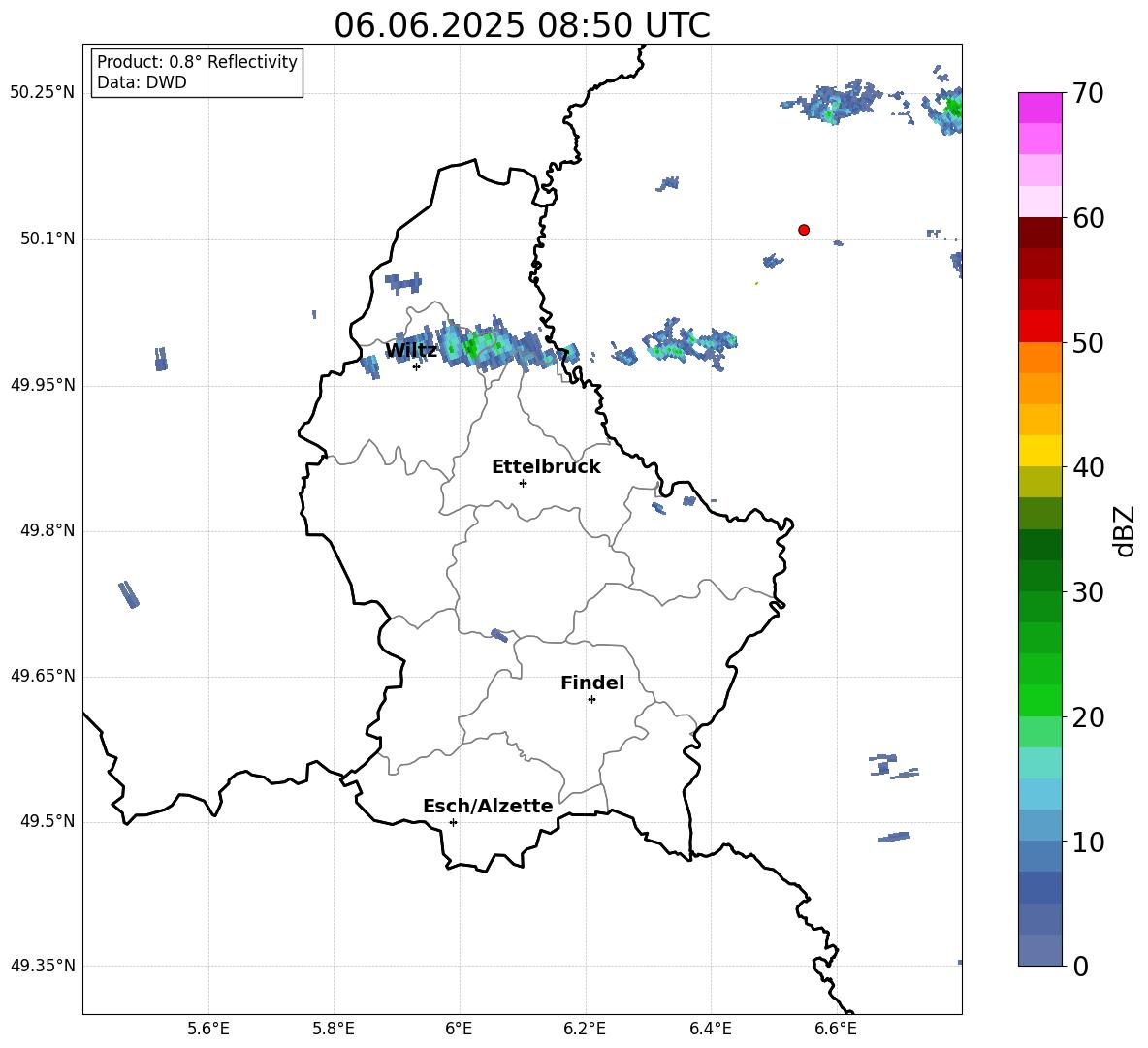Pick the orange swatch just below 50 dBZ

(1040, 357)
